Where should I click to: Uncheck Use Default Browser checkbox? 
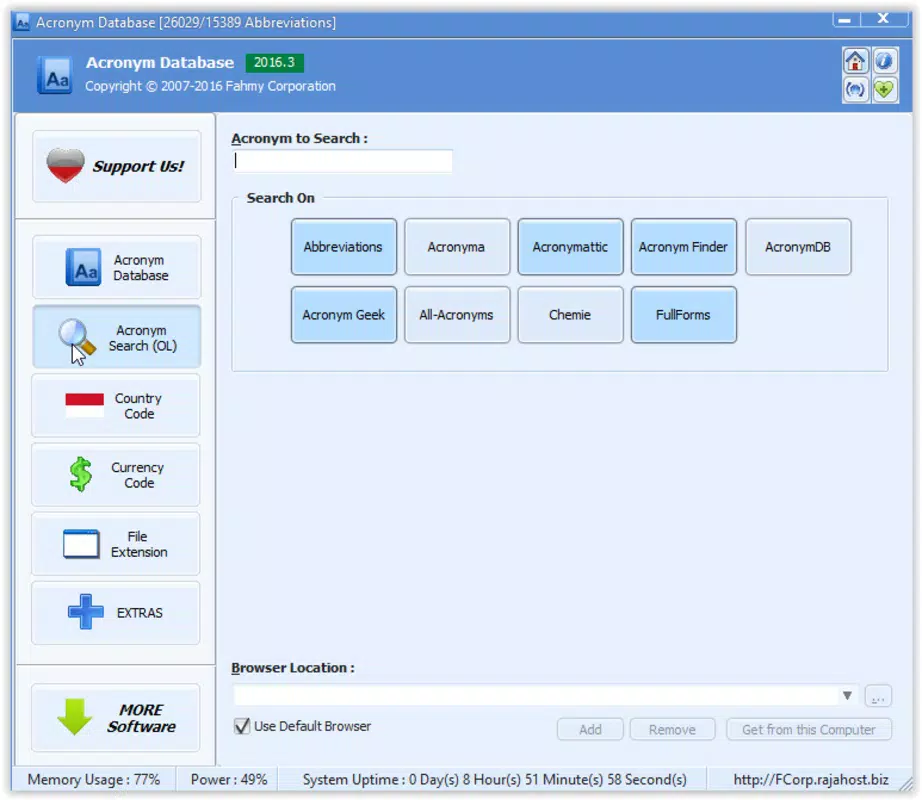(242, 727)
